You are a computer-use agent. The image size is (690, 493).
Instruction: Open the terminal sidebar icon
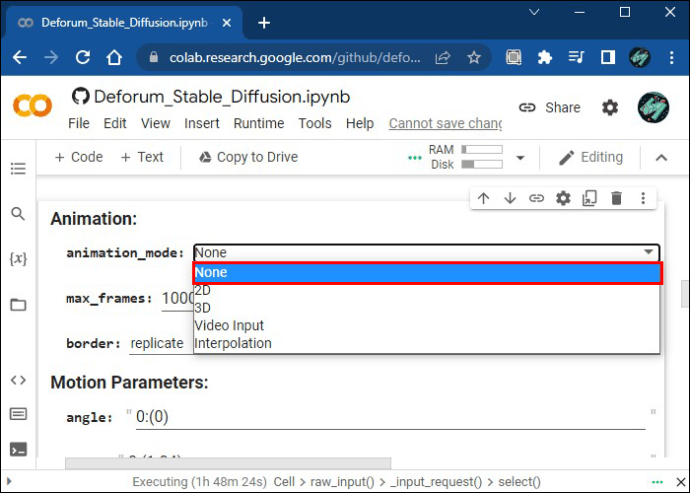tap(18, 449)
